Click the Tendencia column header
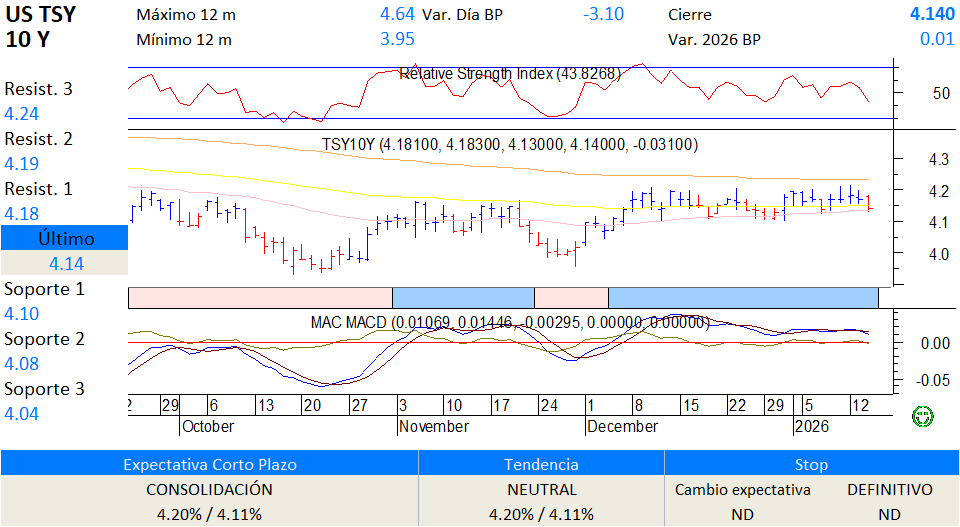Screen dimensions: 960x527 pyautogui.click(x=541, y=464)
